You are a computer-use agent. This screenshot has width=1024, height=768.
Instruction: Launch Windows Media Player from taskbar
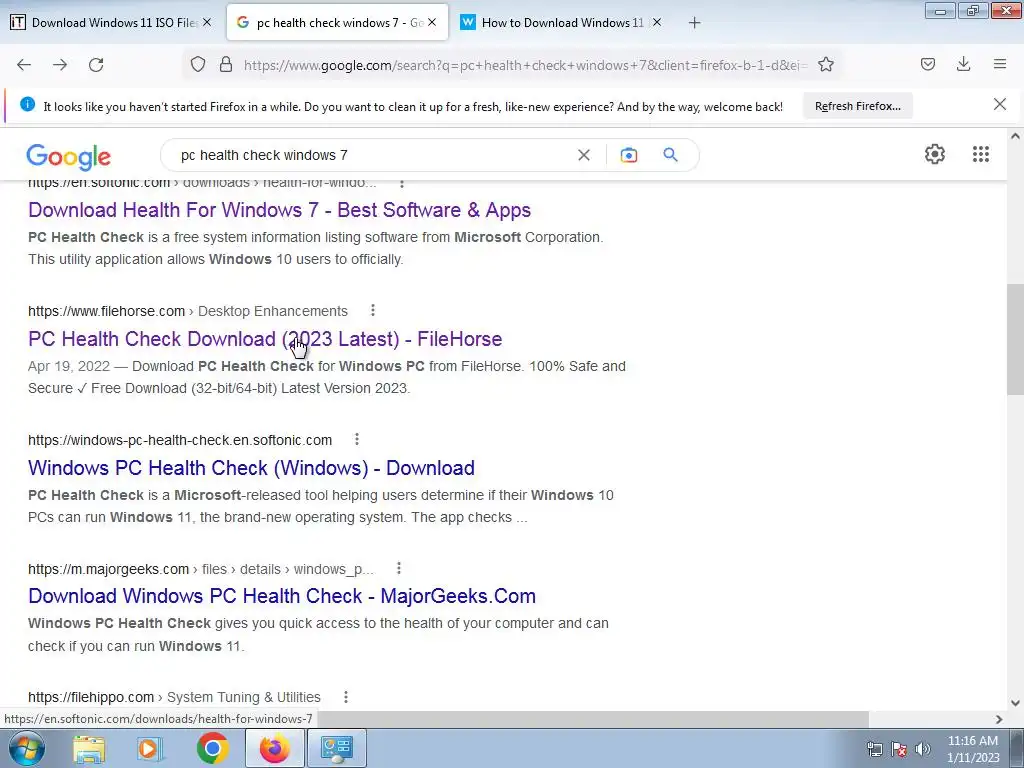point(150,748)
